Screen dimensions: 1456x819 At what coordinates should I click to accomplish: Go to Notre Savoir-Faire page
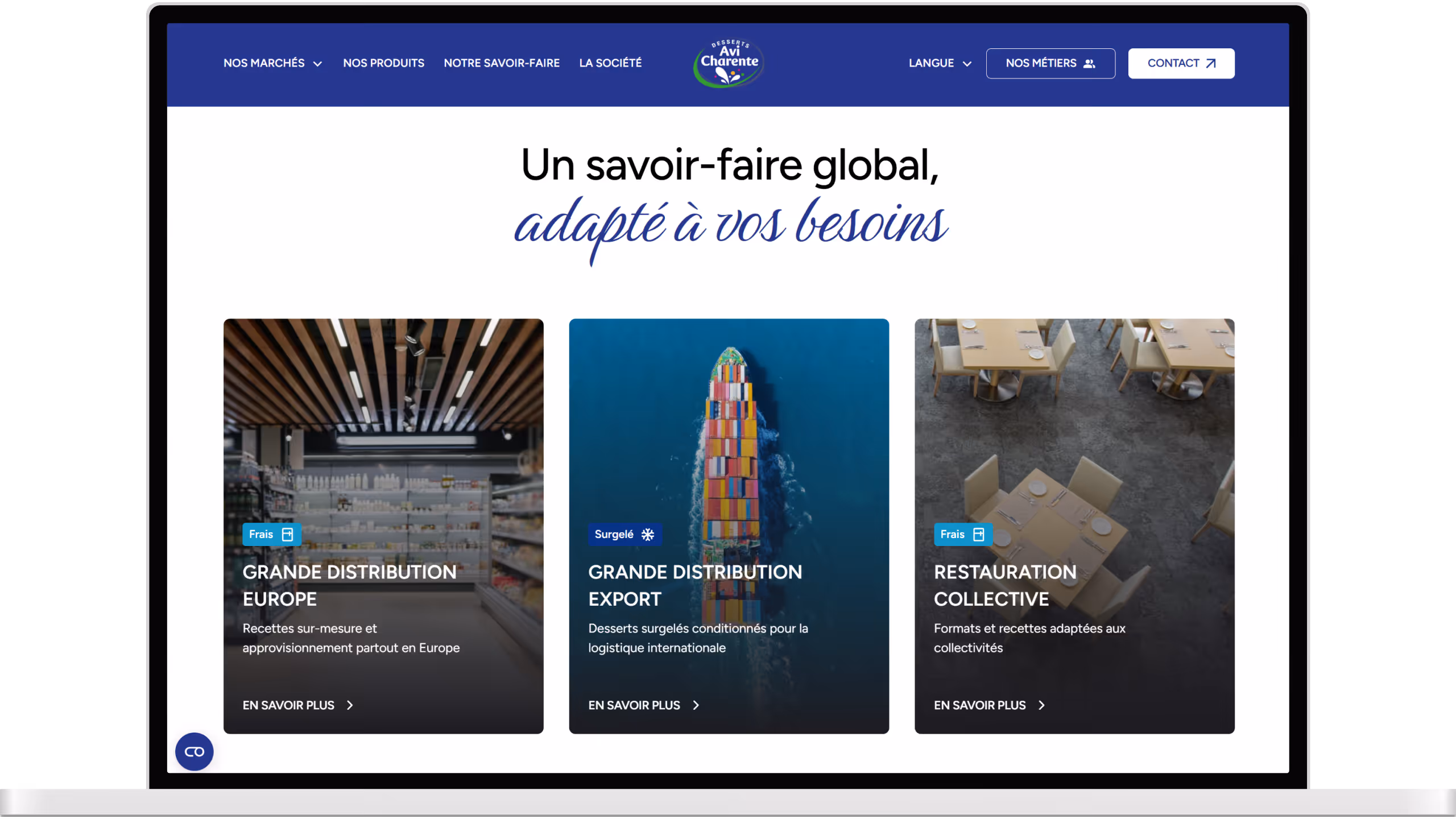[502, 63]
